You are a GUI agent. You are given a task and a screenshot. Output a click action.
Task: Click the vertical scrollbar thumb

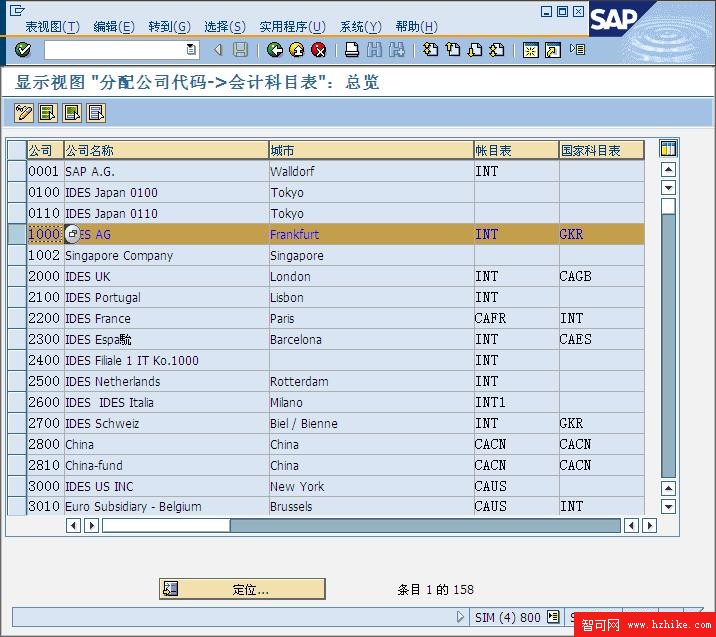(x=668, y=206)
